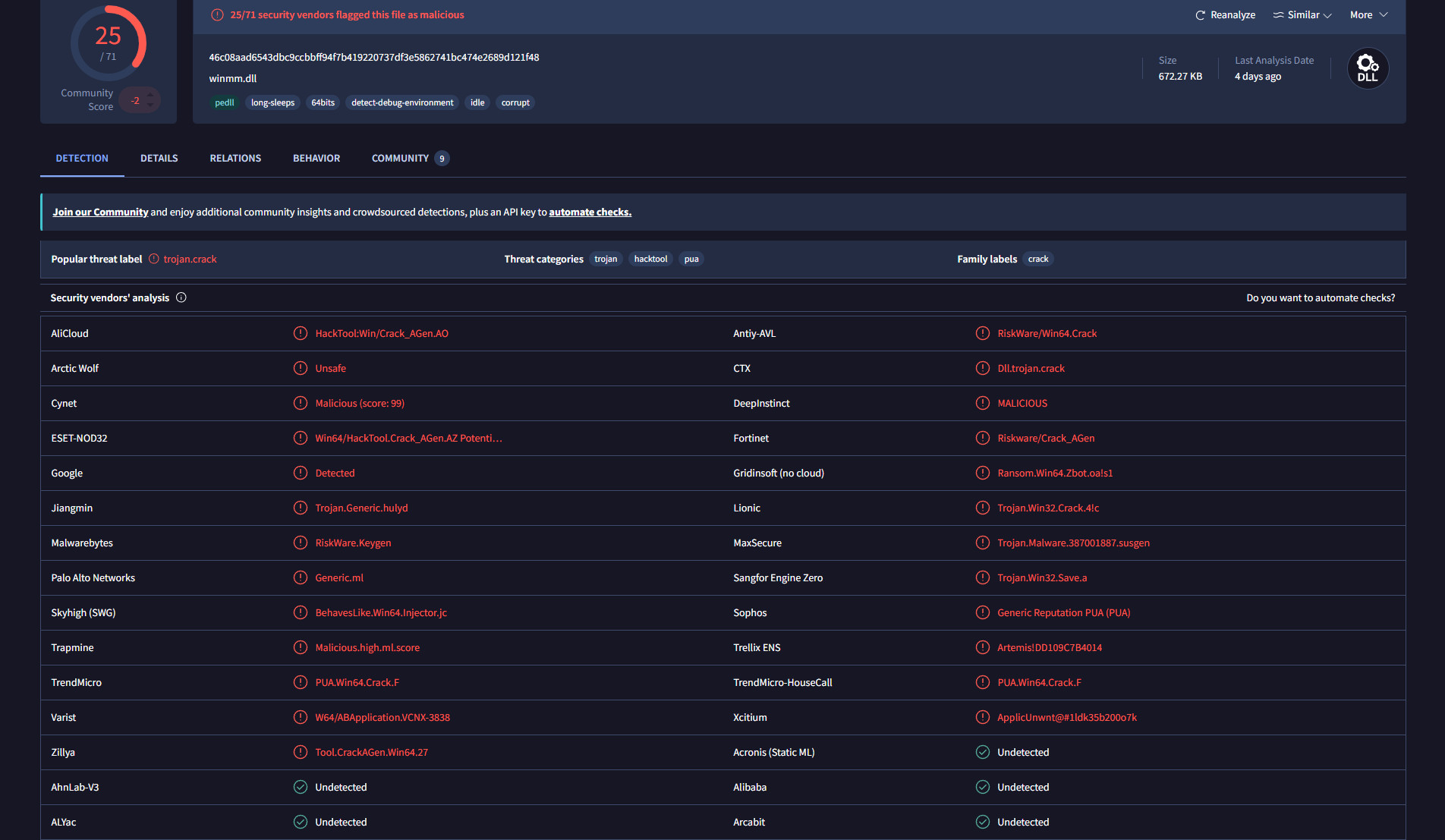Click 'Do you want to automate checks?'

[x=1321, y=297]
